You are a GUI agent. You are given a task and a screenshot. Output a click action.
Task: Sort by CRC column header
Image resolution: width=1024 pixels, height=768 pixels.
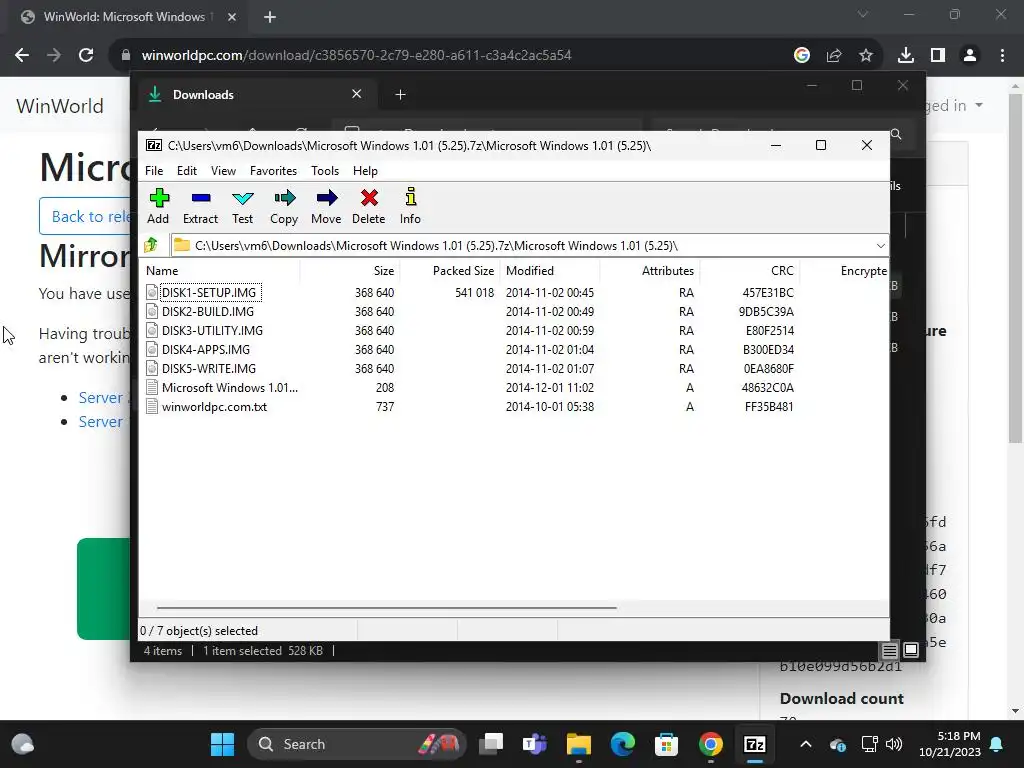click(750, 270)
